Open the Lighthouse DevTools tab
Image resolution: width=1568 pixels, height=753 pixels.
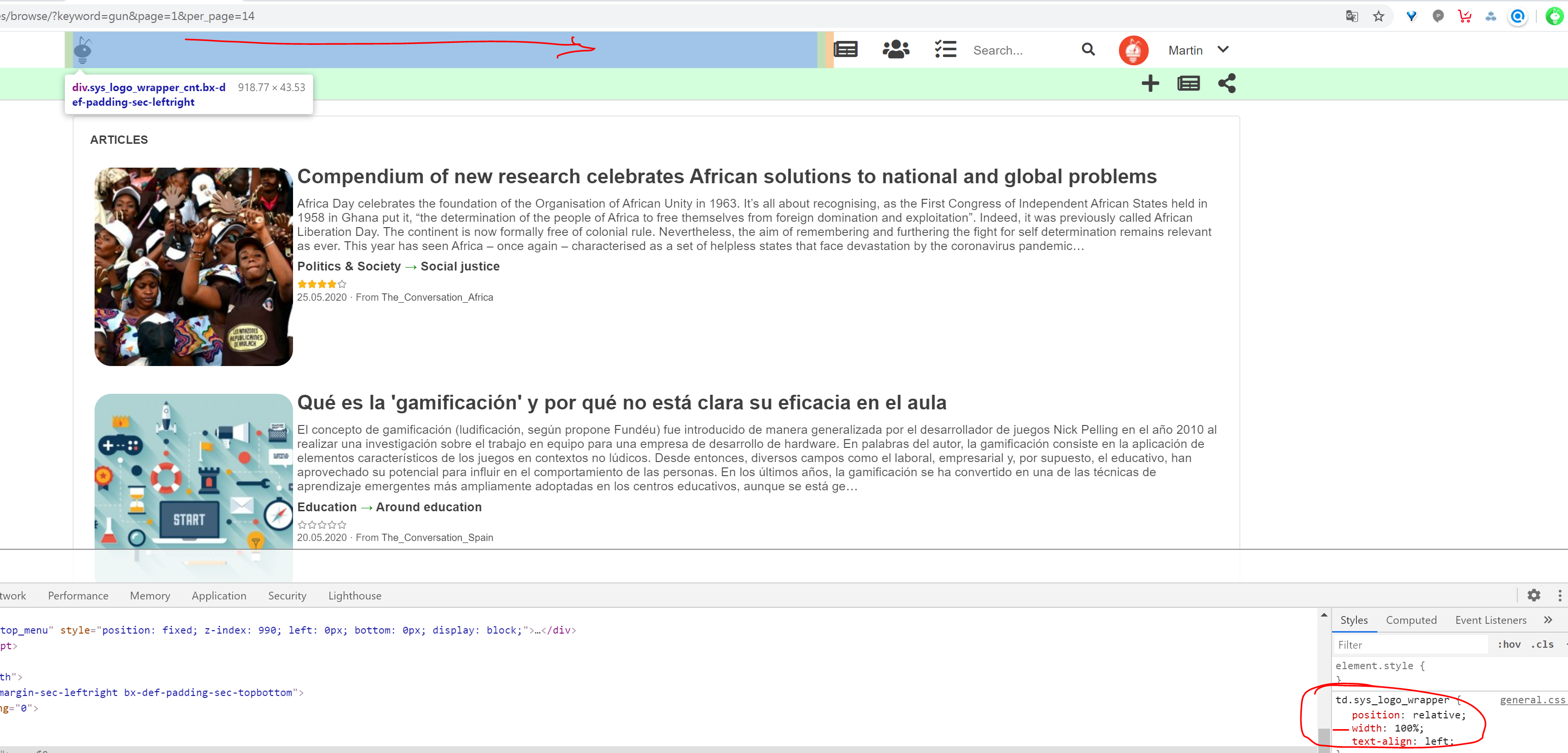click(x=354, y=596)
